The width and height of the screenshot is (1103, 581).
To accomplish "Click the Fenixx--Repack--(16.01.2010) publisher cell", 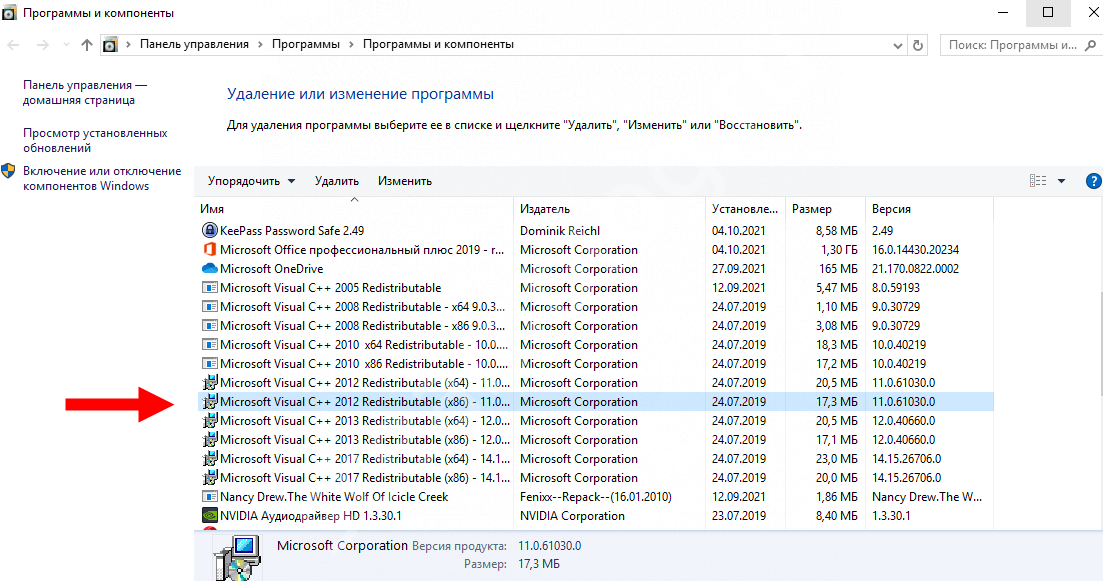I will [x=596, y=496].
